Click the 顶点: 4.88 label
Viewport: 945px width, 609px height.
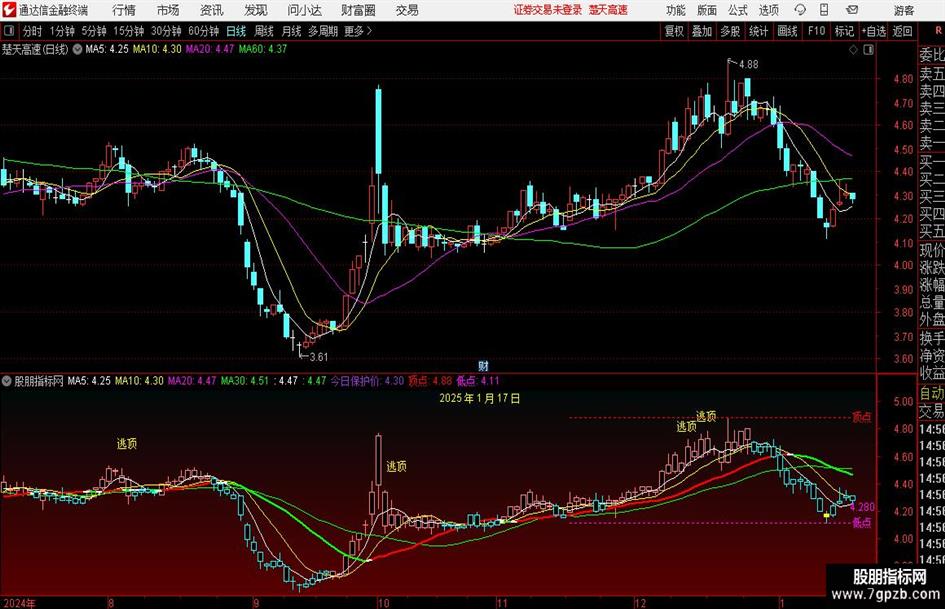[430, 381]
